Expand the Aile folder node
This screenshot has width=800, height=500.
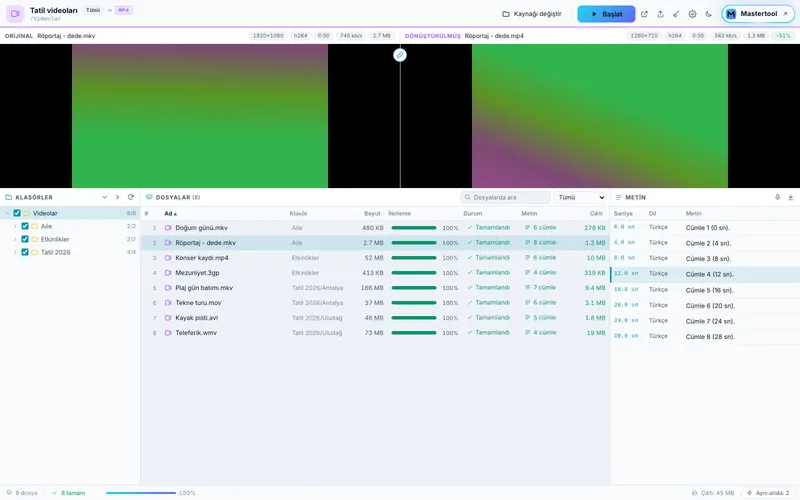pyautogui.click(x=15, y=226)
